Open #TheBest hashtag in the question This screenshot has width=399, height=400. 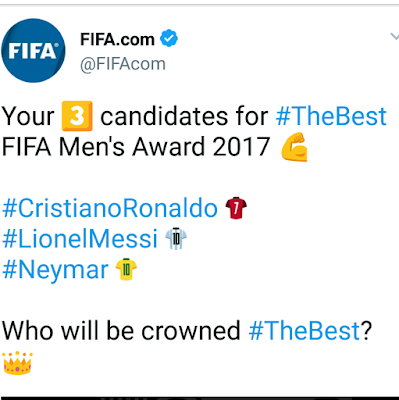pyautogui.click(x=304, y=331)
